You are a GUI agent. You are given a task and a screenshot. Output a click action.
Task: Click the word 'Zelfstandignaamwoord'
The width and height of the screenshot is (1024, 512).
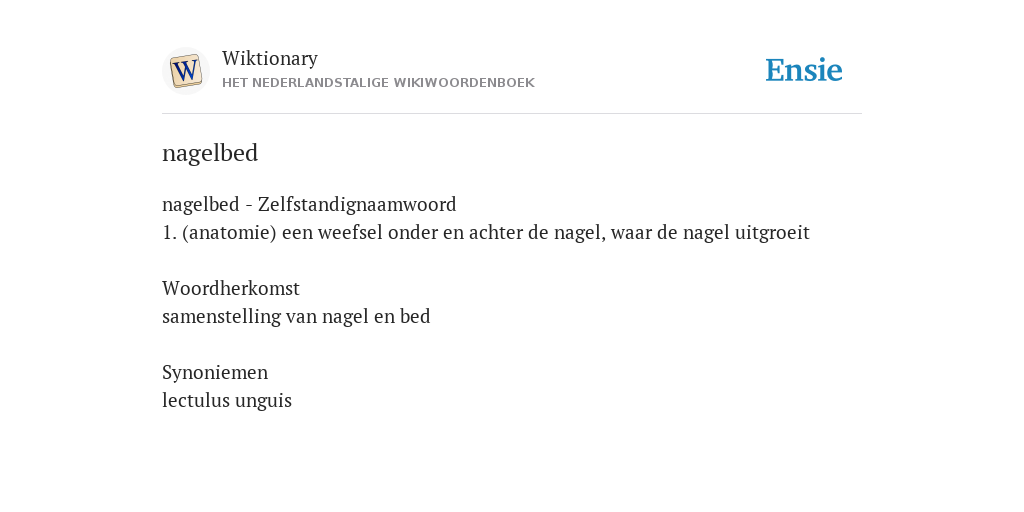(357, 204)
